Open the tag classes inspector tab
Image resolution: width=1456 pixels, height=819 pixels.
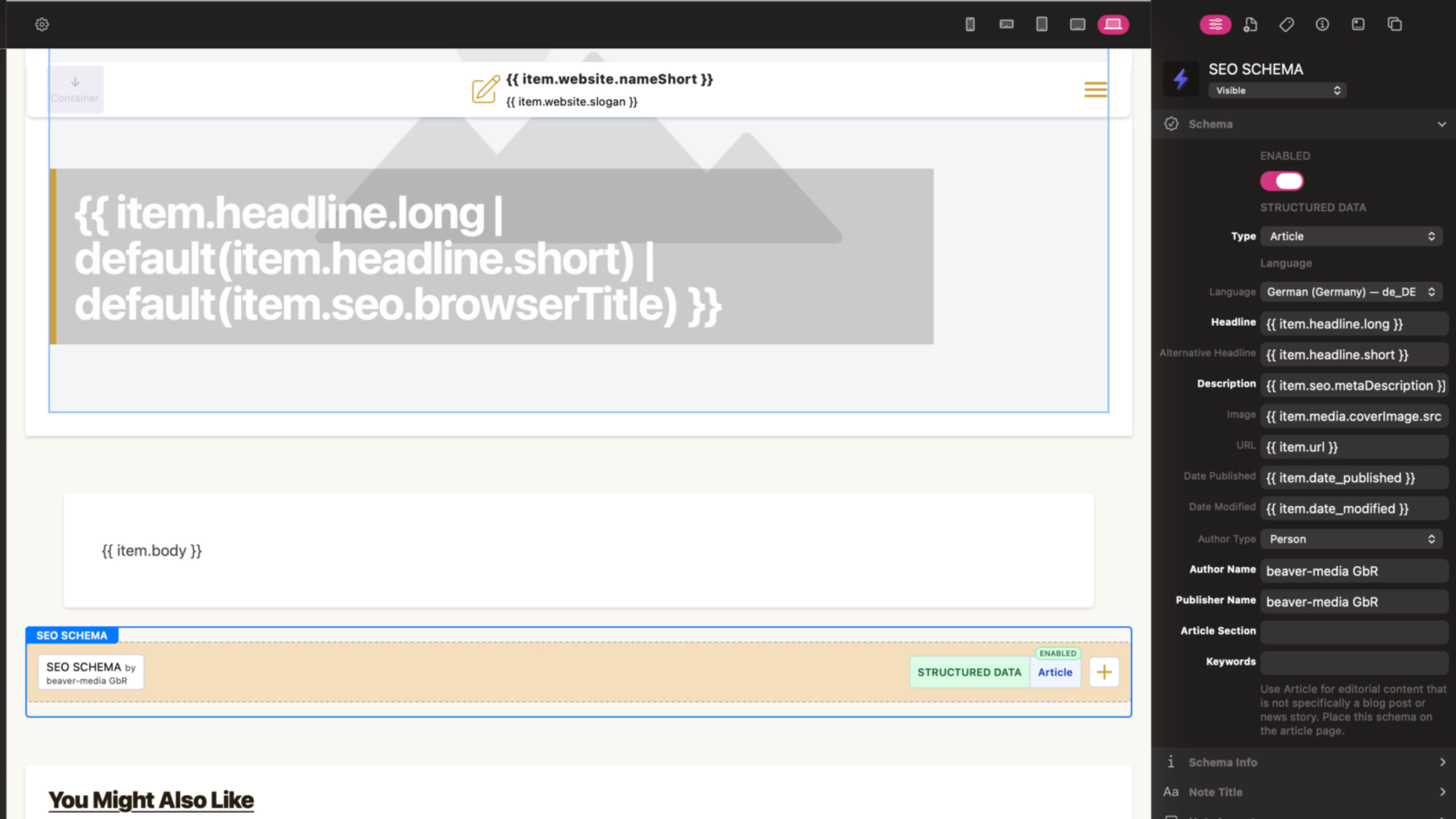point(1287,24)
